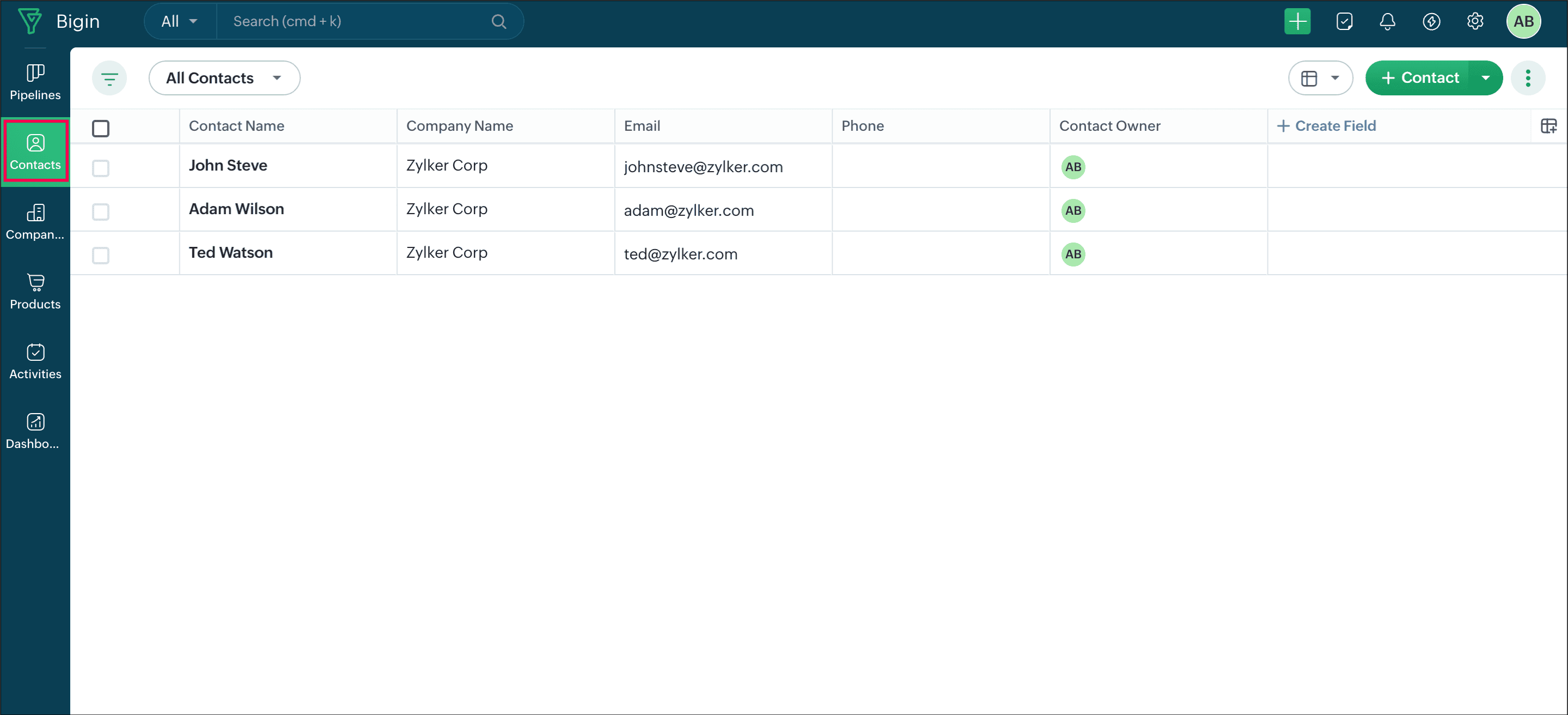1568x715 pixels.
Task: Click the Create Field link
Action: pos(1326,126)
